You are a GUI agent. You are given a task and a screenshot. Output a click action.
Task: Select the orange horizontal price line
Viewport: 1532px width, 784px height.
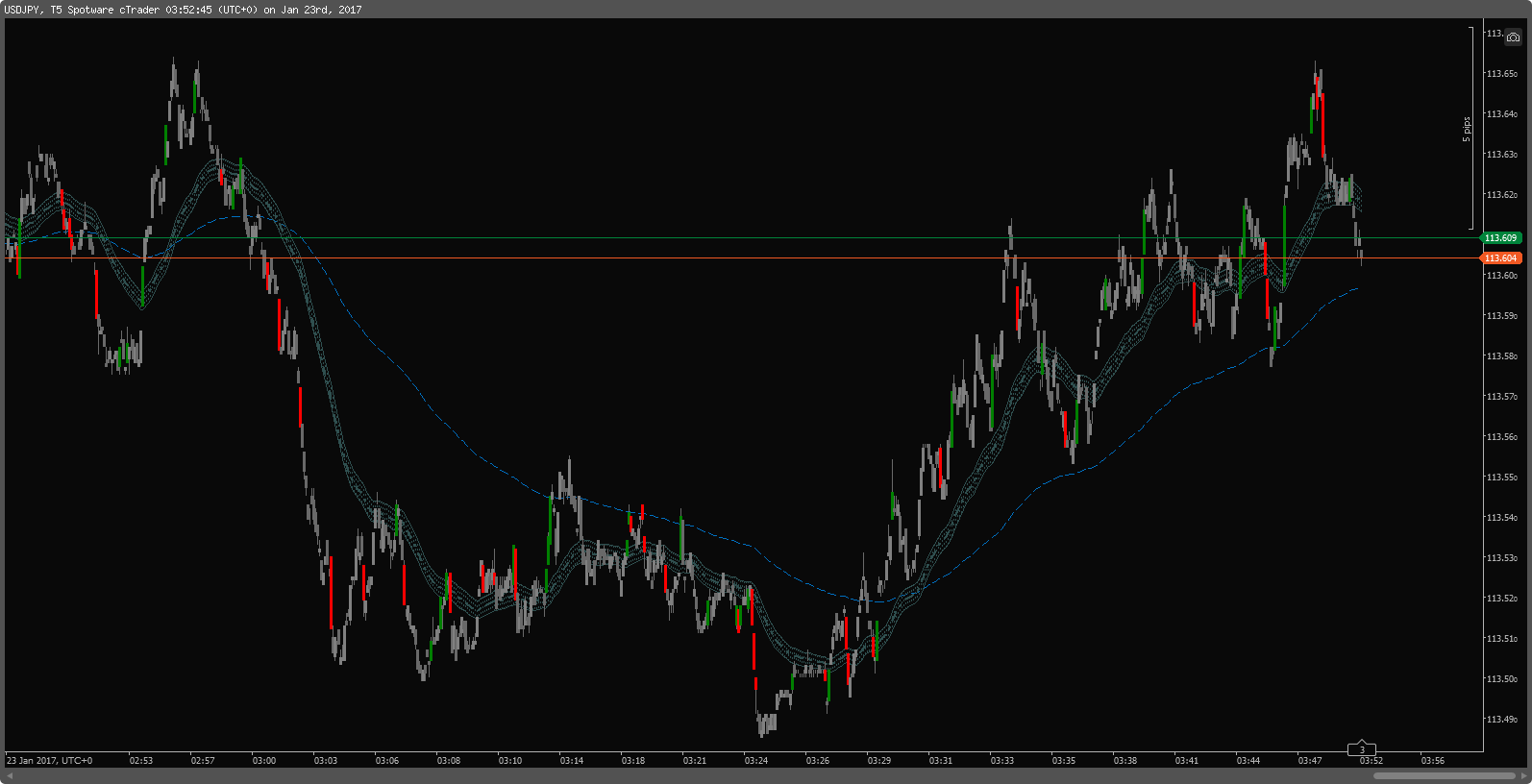tap(740, 257)
